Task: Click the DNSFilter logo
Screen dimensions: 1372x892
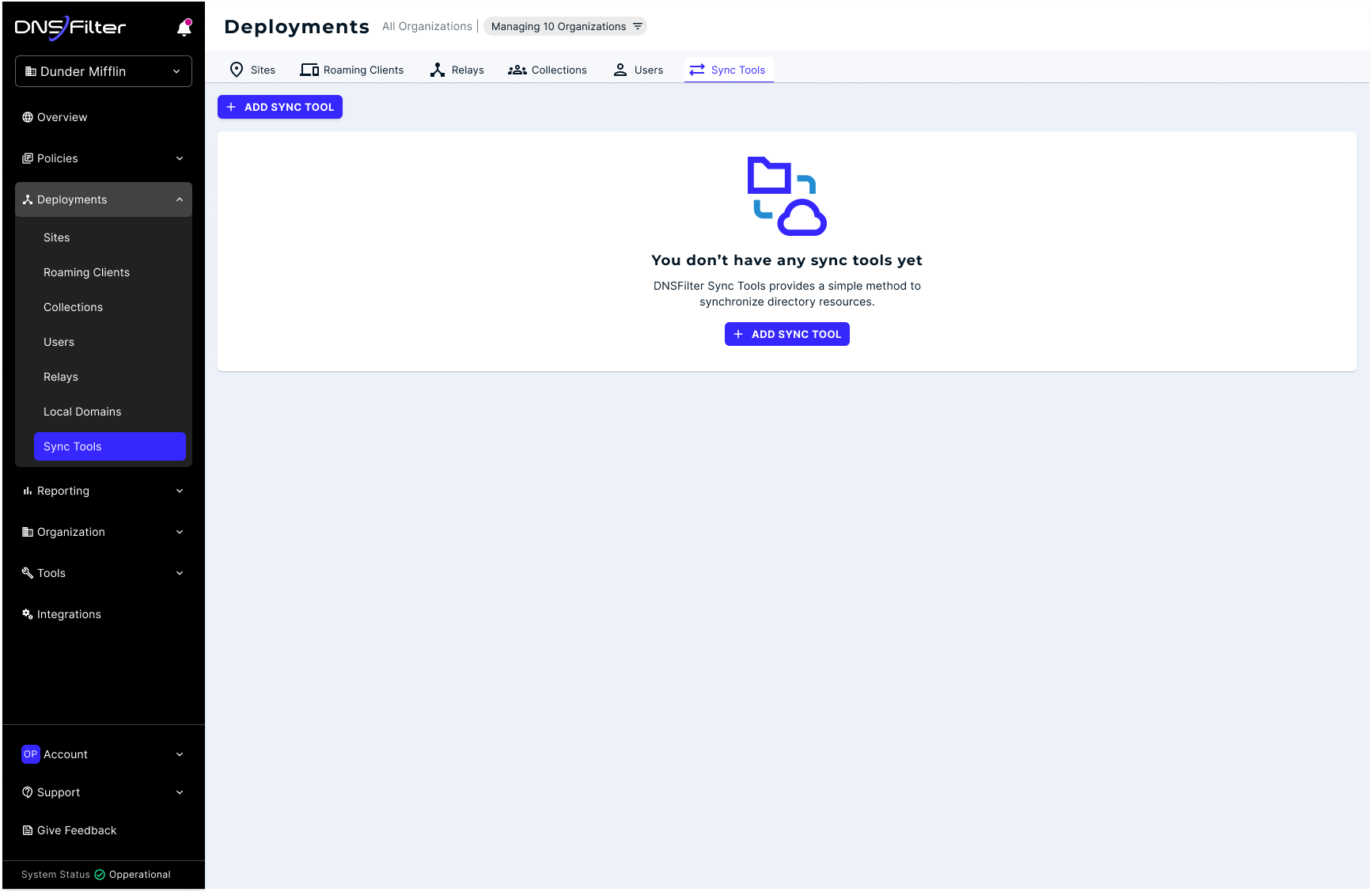Action: tap(70, 28)
